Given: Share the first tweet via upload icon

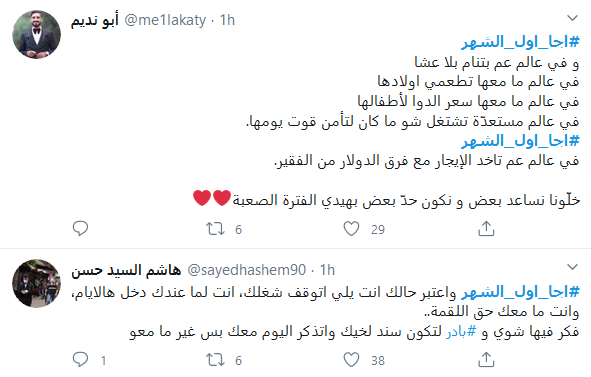Looking at the screenshot, I should click(x=486, y=228).
